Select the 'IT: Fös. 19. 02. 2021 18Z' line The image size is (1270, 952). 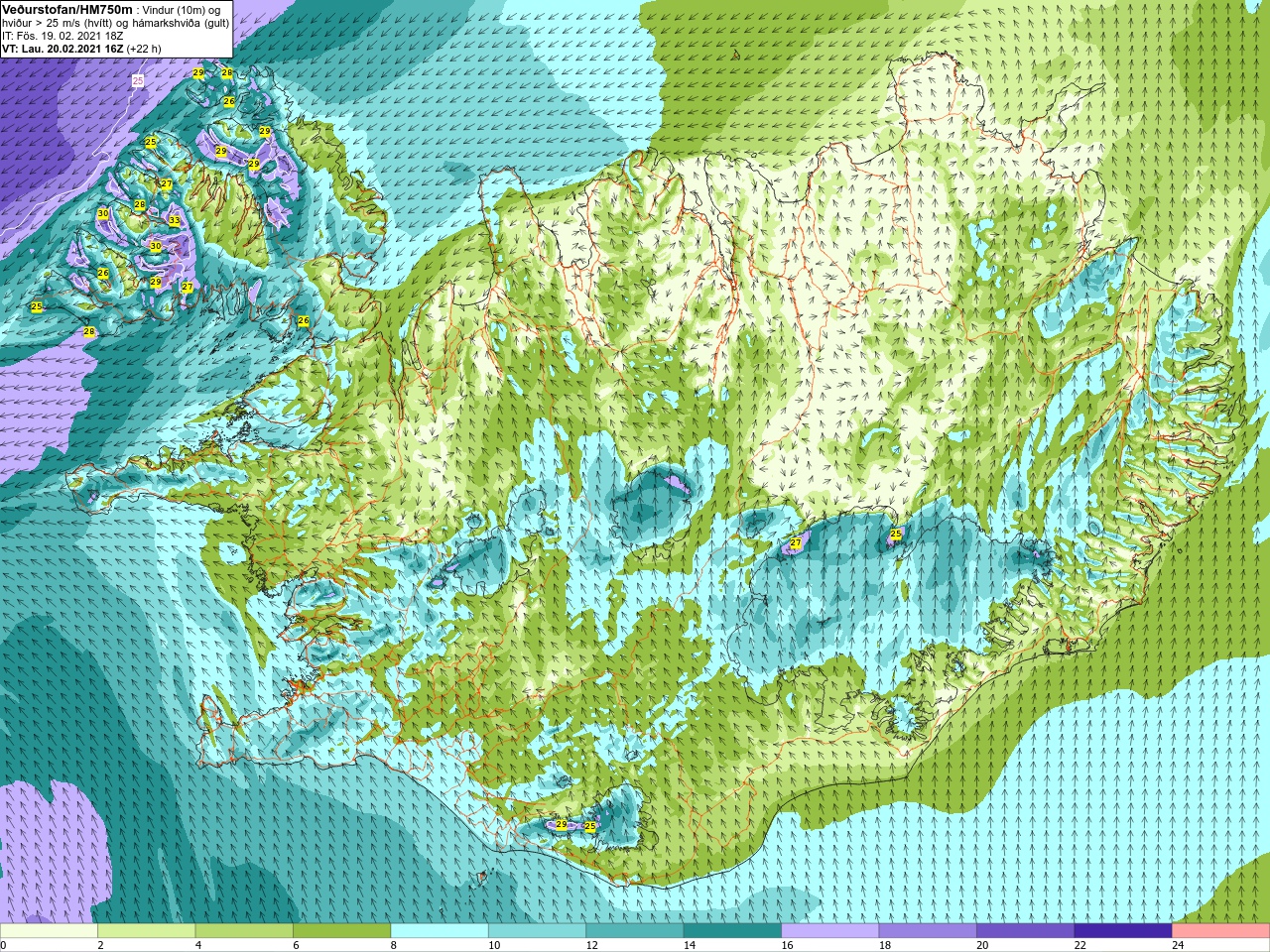coord(63,36)
